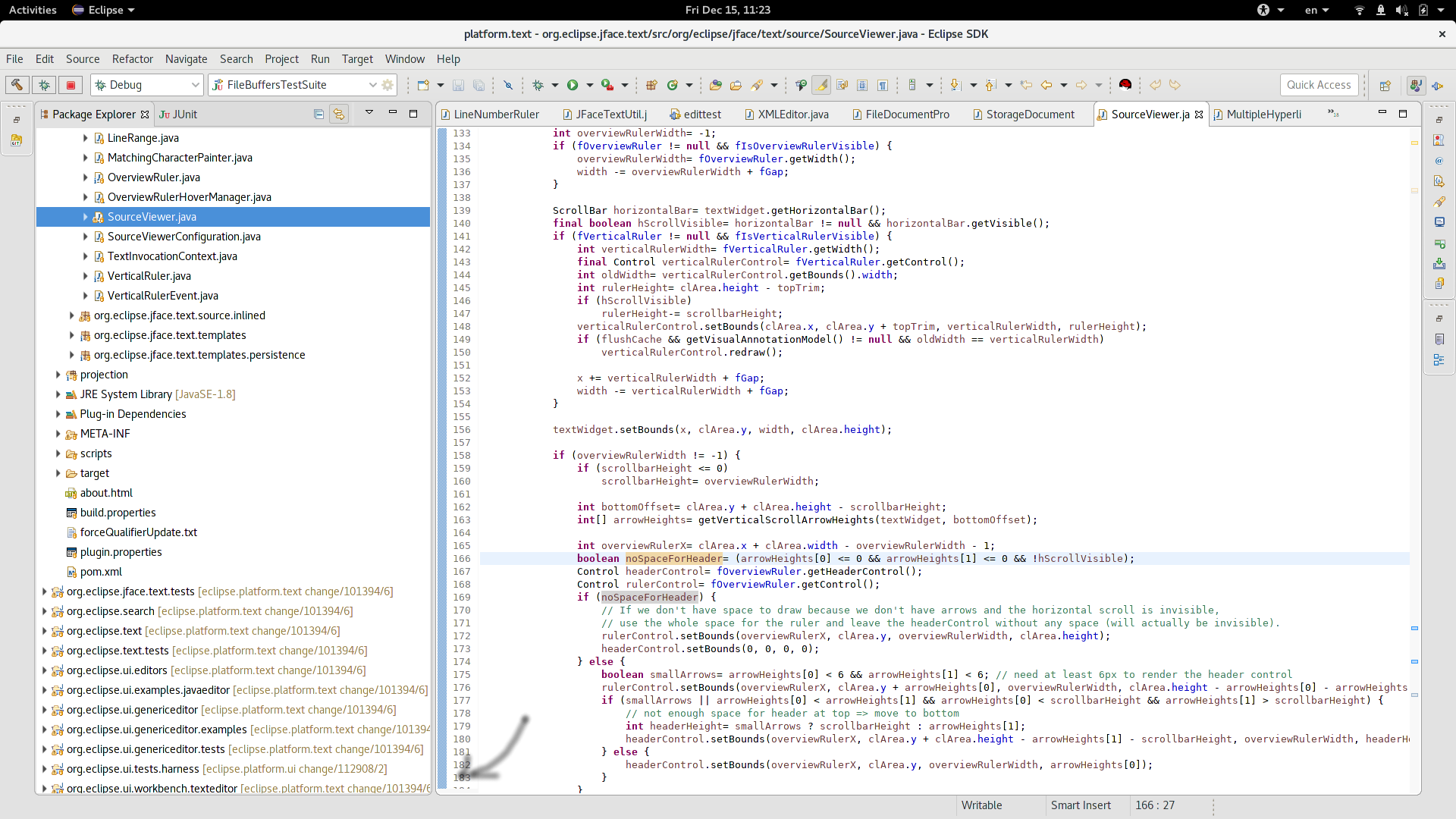Click the GIT icon in left trim

[17, 140]
